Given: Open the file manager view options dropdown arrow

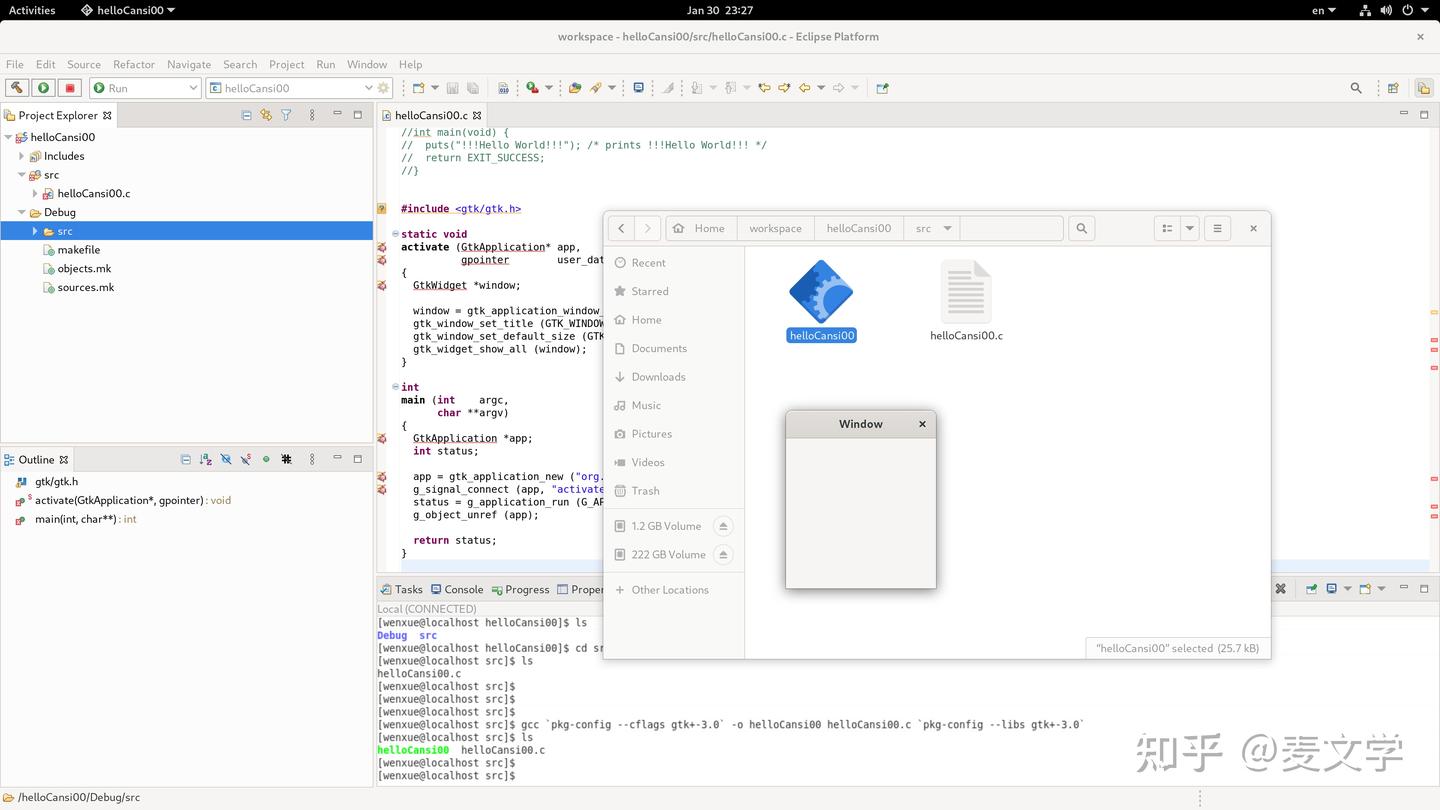Looking at the screenshot, I should 1189,228.
